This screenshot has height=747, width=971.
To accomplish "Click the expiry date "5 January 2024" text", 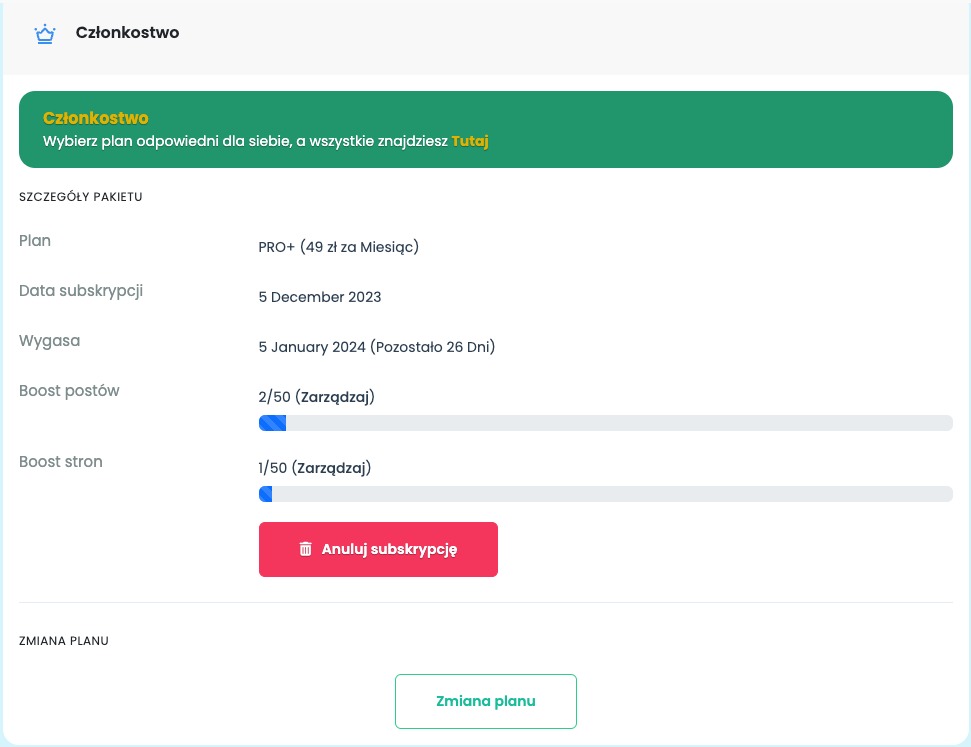I will [x=311, y=347].
